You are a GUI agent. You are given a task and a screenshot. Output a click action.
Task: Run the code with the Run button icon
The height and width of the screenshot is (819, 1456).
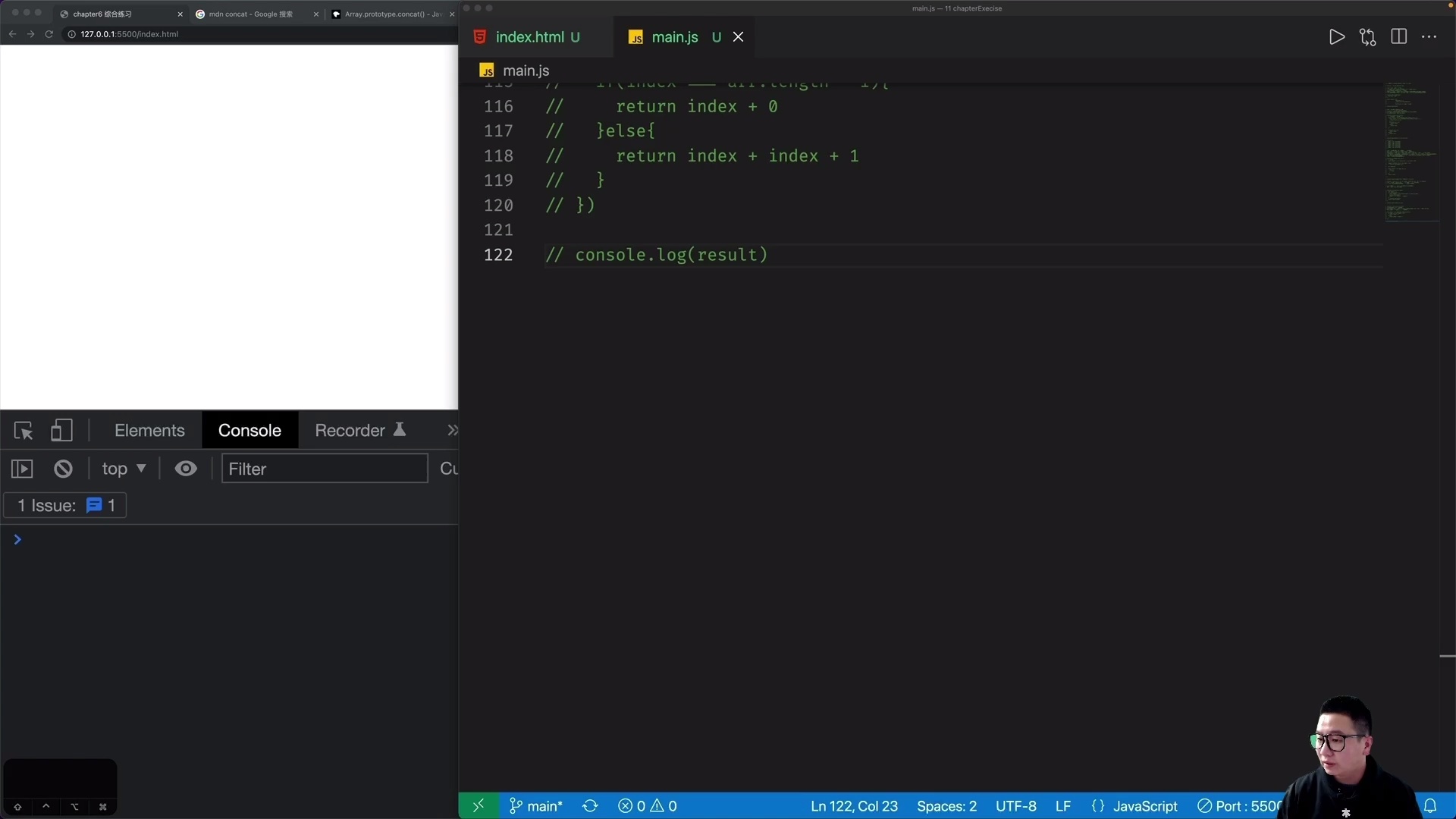coord(1337,36)
